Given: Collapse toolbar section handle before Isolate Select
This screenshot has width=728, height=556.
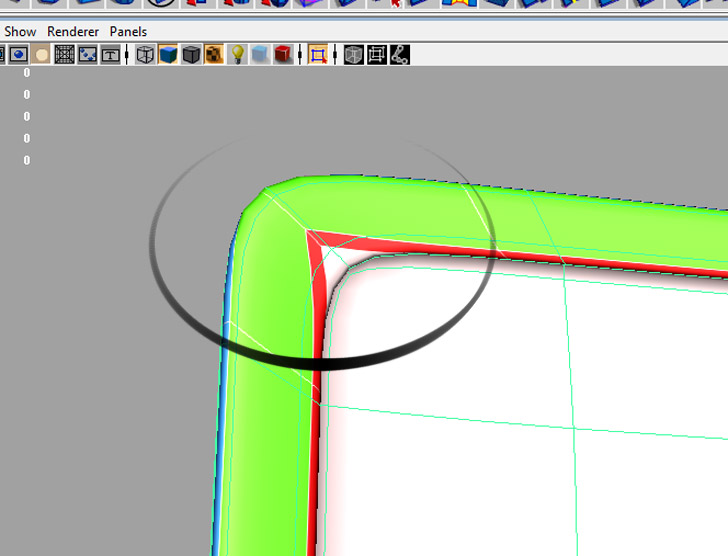Looking at the screenshot, I should (x=300, y=55).
